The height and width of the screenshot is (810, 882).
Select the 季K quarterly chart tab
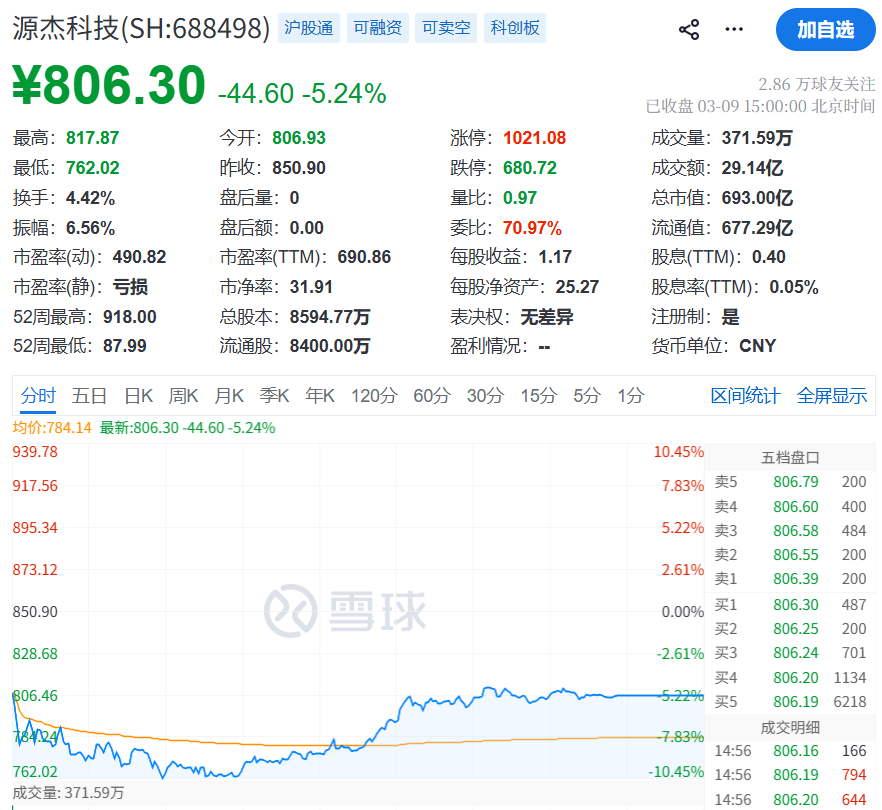(x=274, y=395)
